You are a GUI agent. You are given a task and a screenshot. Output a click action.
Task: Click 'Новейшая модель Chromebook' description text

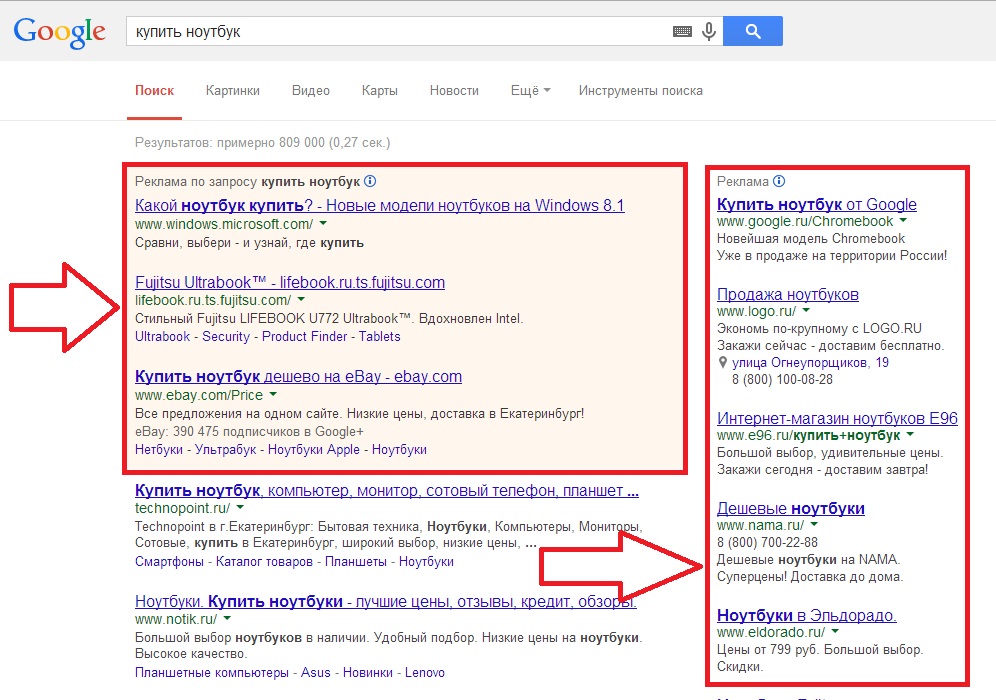tap(811, 239)
